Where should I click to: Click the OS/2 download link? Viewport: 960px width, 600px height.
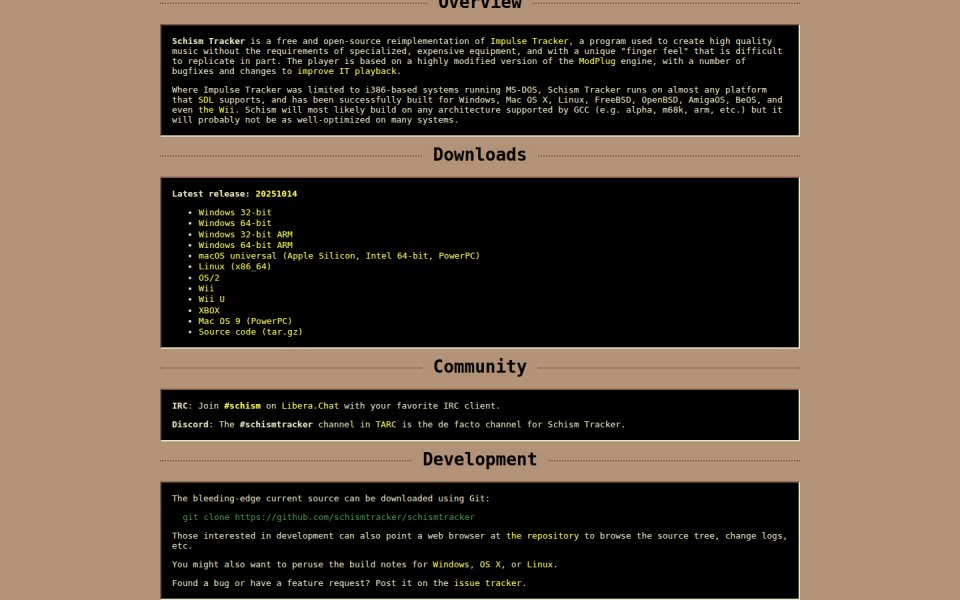point(209,278)
